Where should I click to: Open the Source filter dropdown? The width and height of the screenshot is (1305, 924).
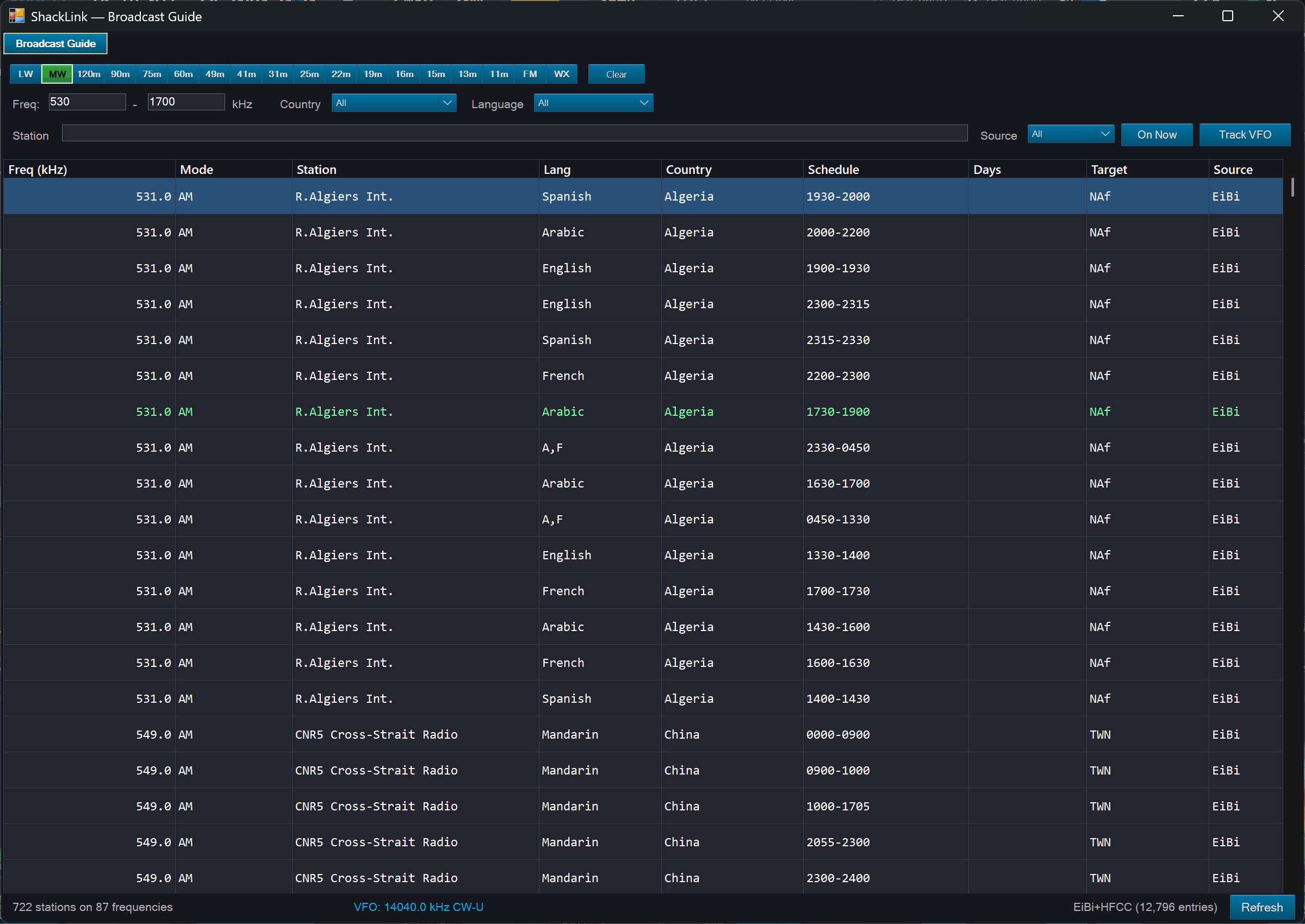pyautogui.click(x=1071, y=134)
